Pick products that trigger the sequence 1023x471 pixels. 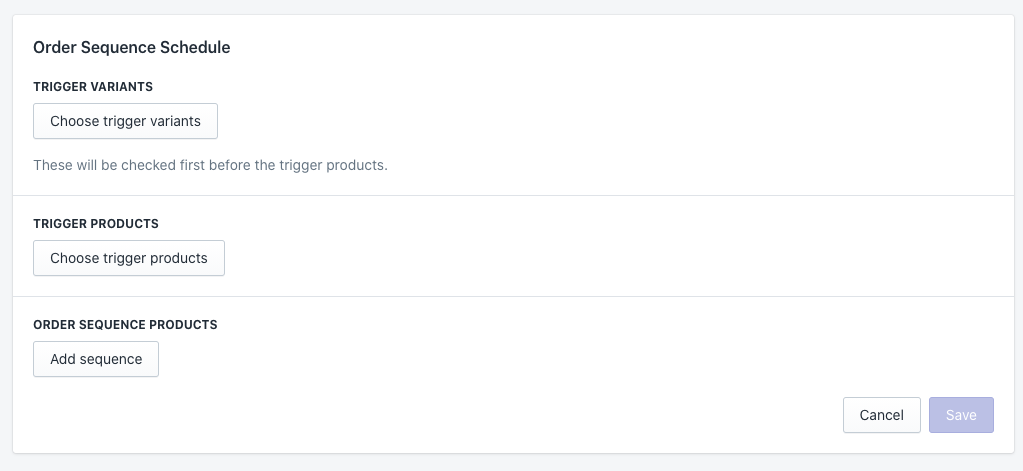pyautogui.click(x=129, y=258)
